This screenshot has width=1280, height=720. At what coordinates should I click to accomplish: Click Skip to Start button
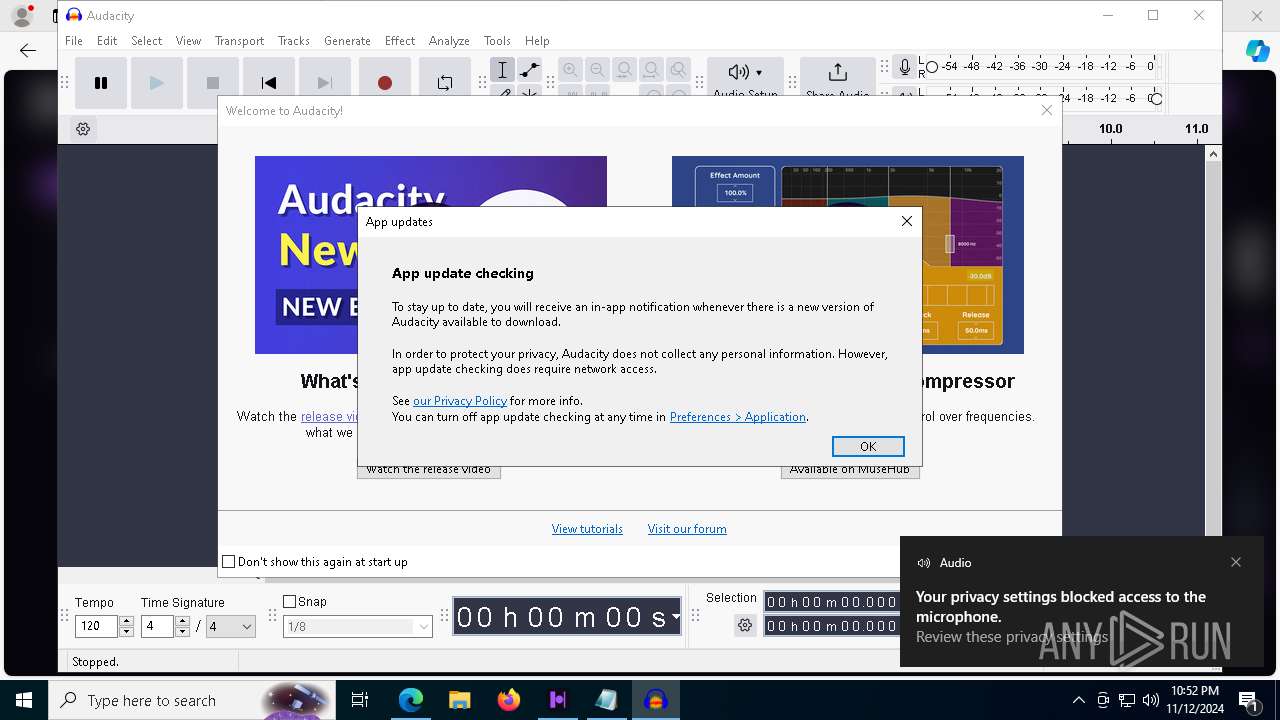(269, 83)
